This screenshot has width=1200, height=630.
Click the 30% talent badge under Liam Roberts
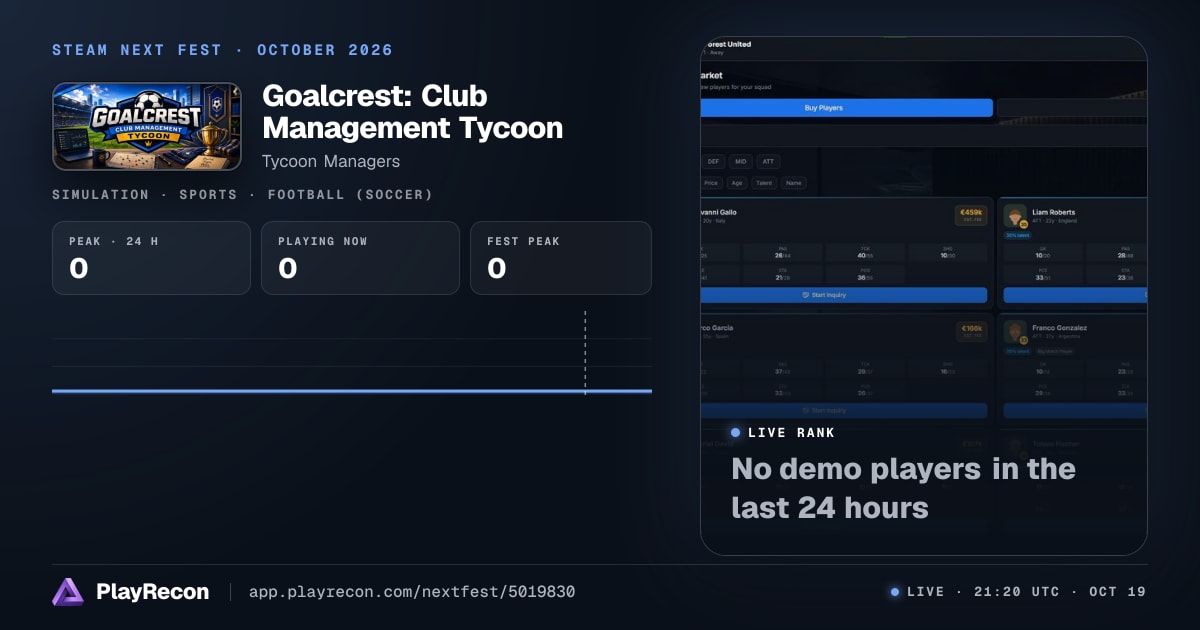[x=1017, y=235]
